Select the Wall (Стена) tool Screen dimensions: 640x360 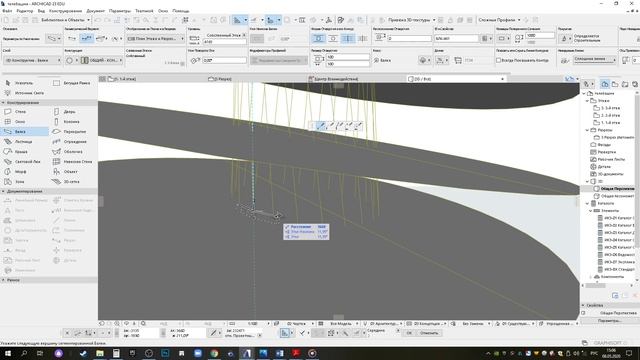point(16,111)
